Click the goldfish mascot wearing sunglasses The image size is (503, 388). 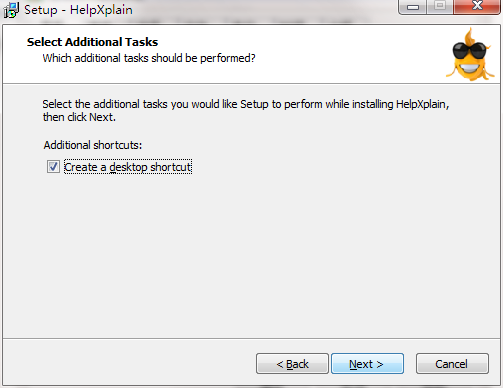click(471, 54)
